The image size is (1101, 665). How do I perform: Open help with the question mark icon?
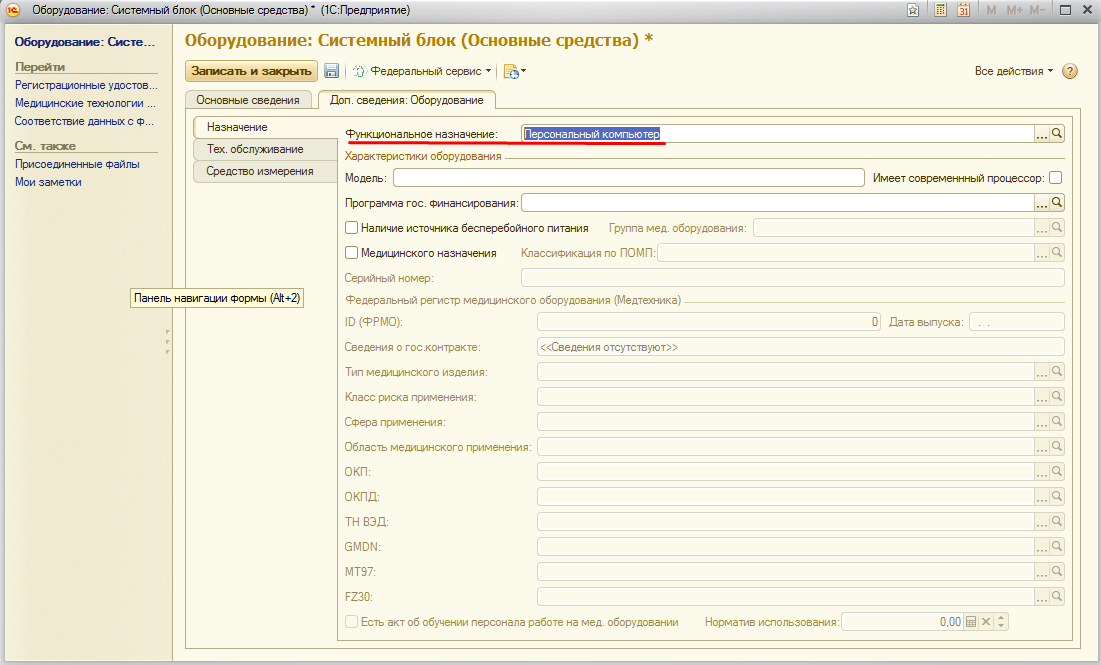pos(1070,71)
